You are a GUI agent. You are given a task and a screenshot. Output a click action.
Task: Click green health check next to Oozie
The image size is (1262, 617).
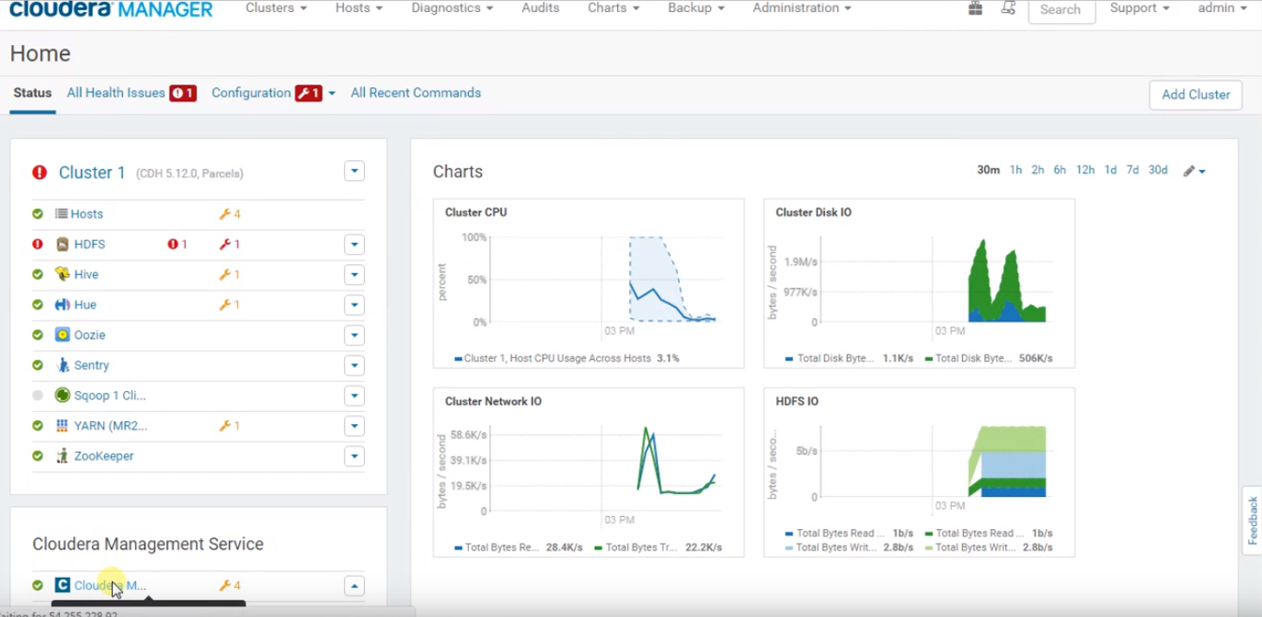point(38,335)
